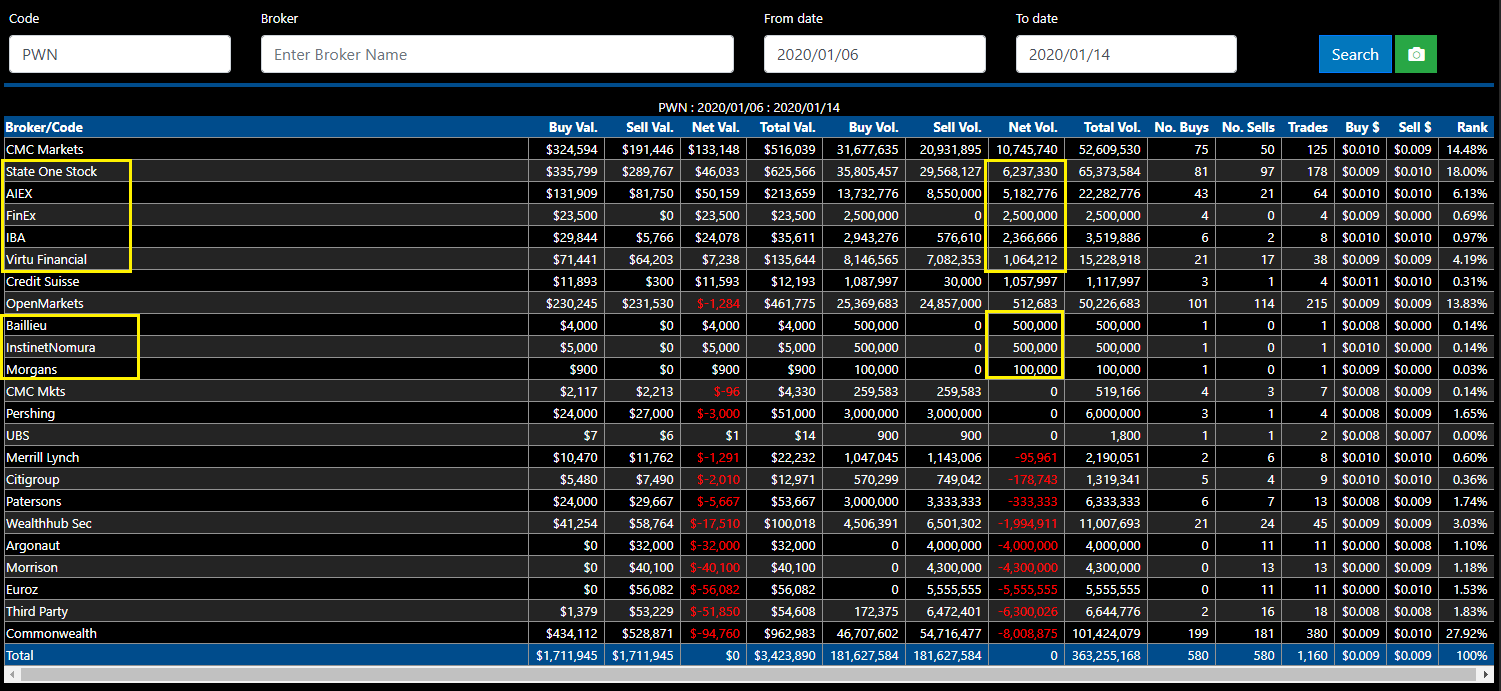Click Commonwealth net volume -8,008,875
The image size is (1501, 691).
tap(1026, 633)
